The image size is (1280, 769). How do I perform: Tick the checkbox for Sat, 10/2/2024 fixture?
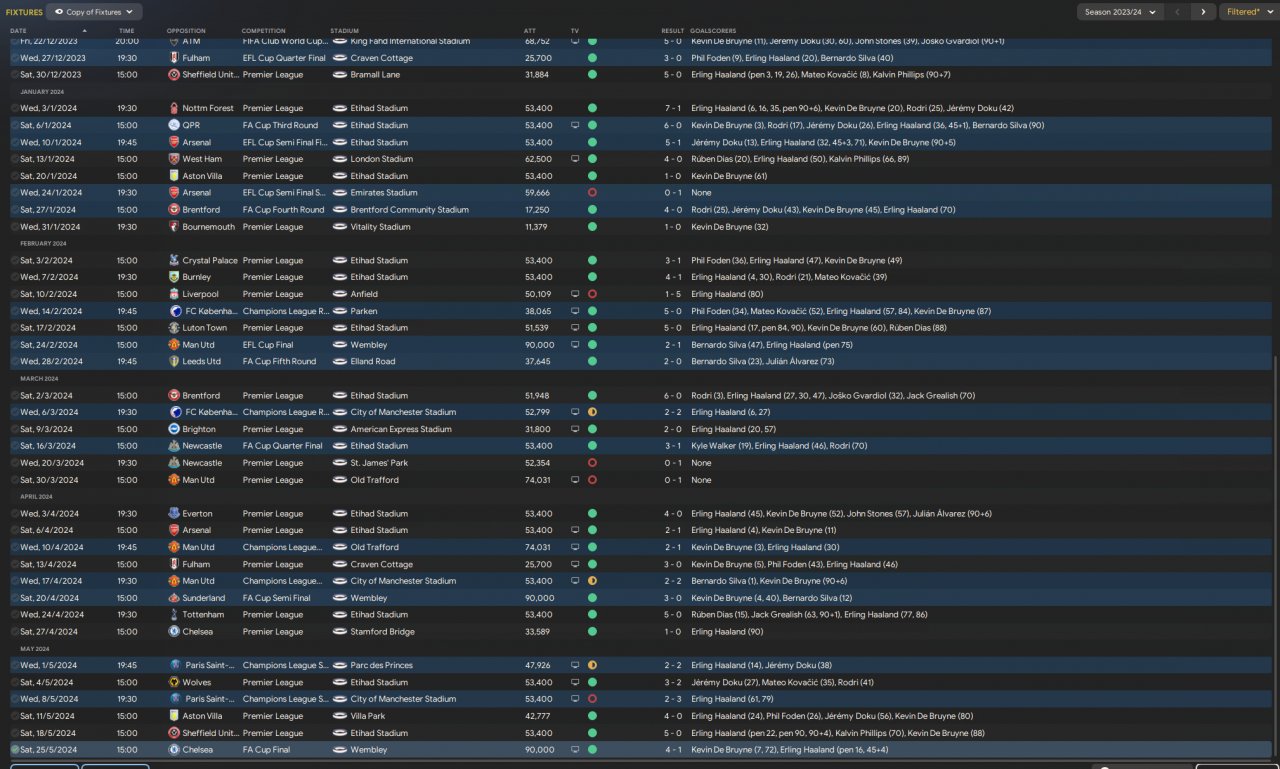click(15, 294)
